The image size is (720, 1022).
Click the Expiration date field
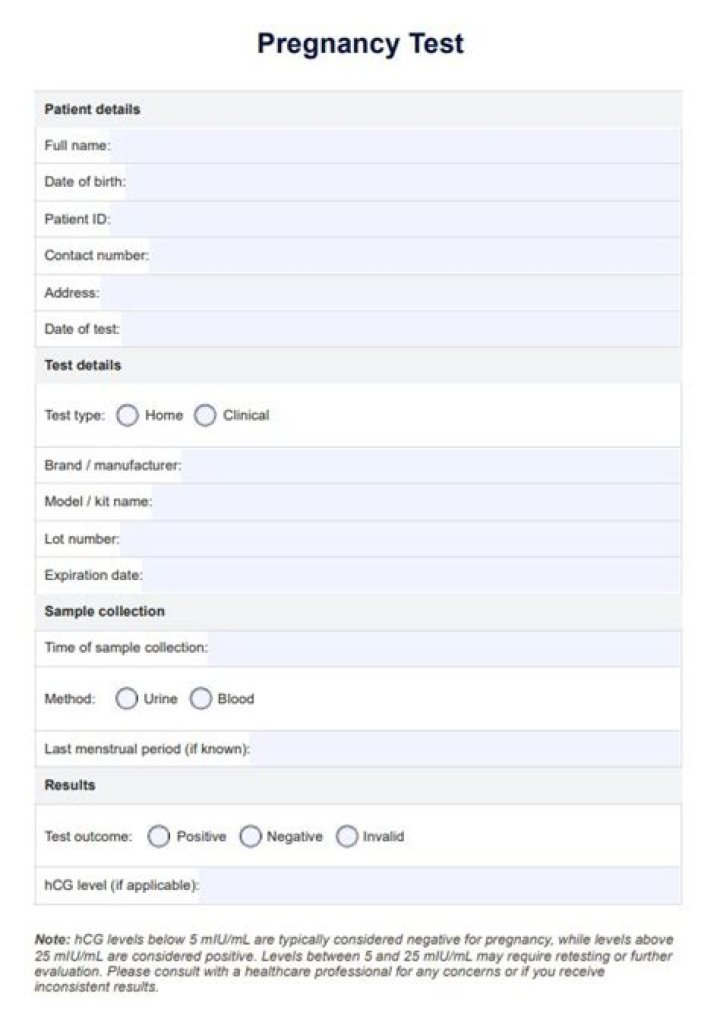[x=412, y=576]
